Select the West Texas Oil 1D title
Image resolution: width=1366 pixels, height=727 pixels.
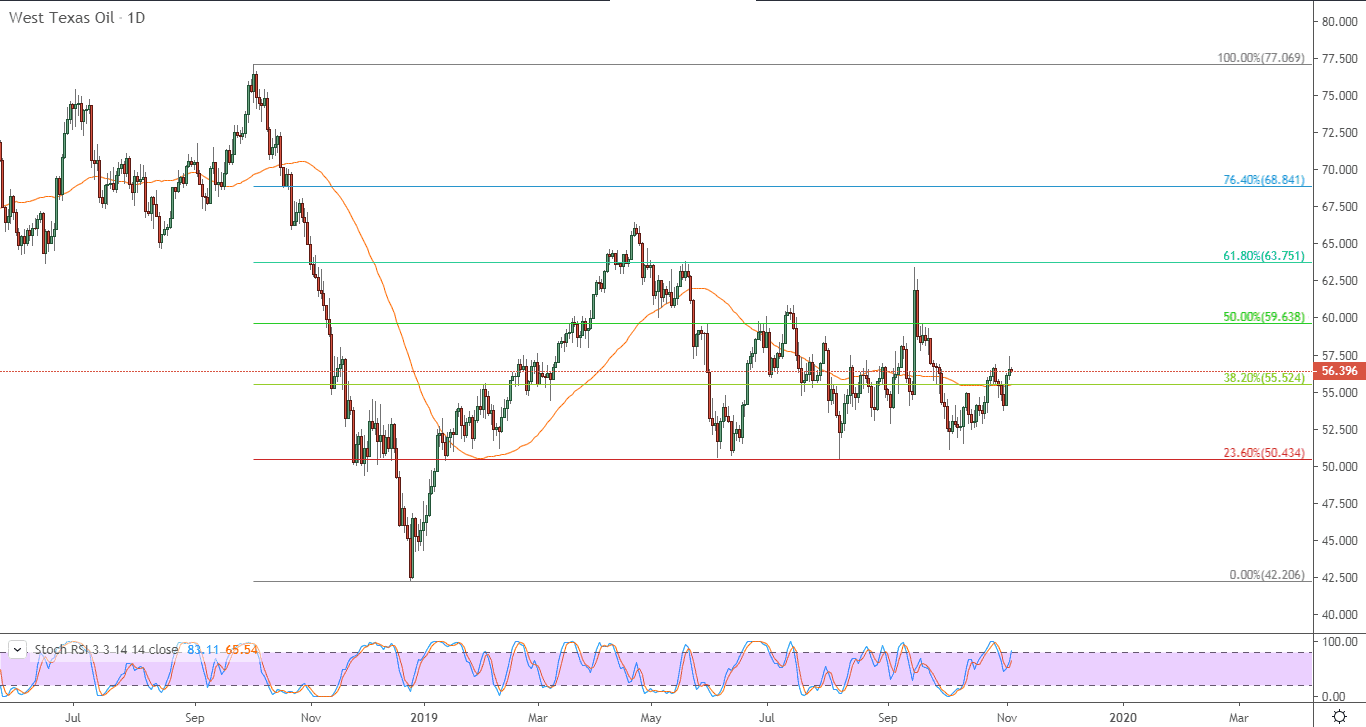coord(77,17)
